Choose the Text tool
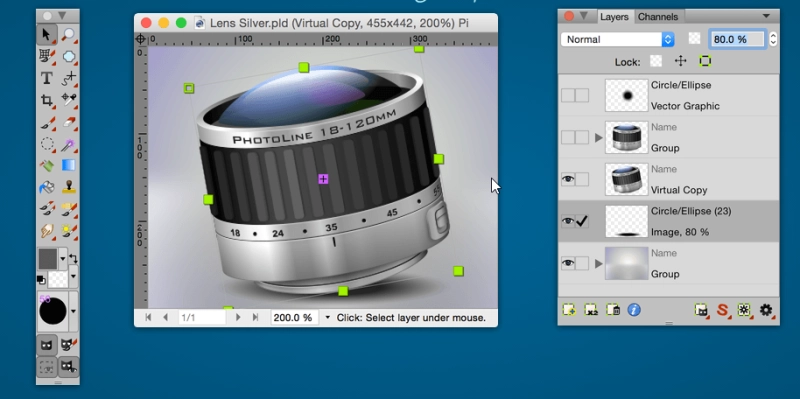 tap(47, 78)
